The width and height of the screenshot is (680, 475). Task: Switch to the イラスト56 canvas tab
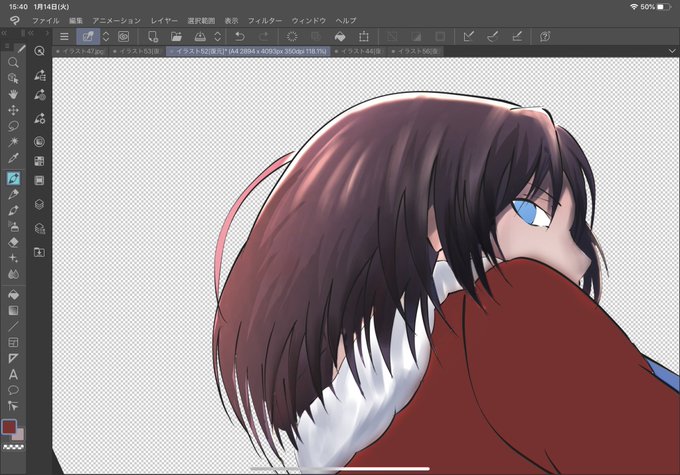(x=416, y=51)
